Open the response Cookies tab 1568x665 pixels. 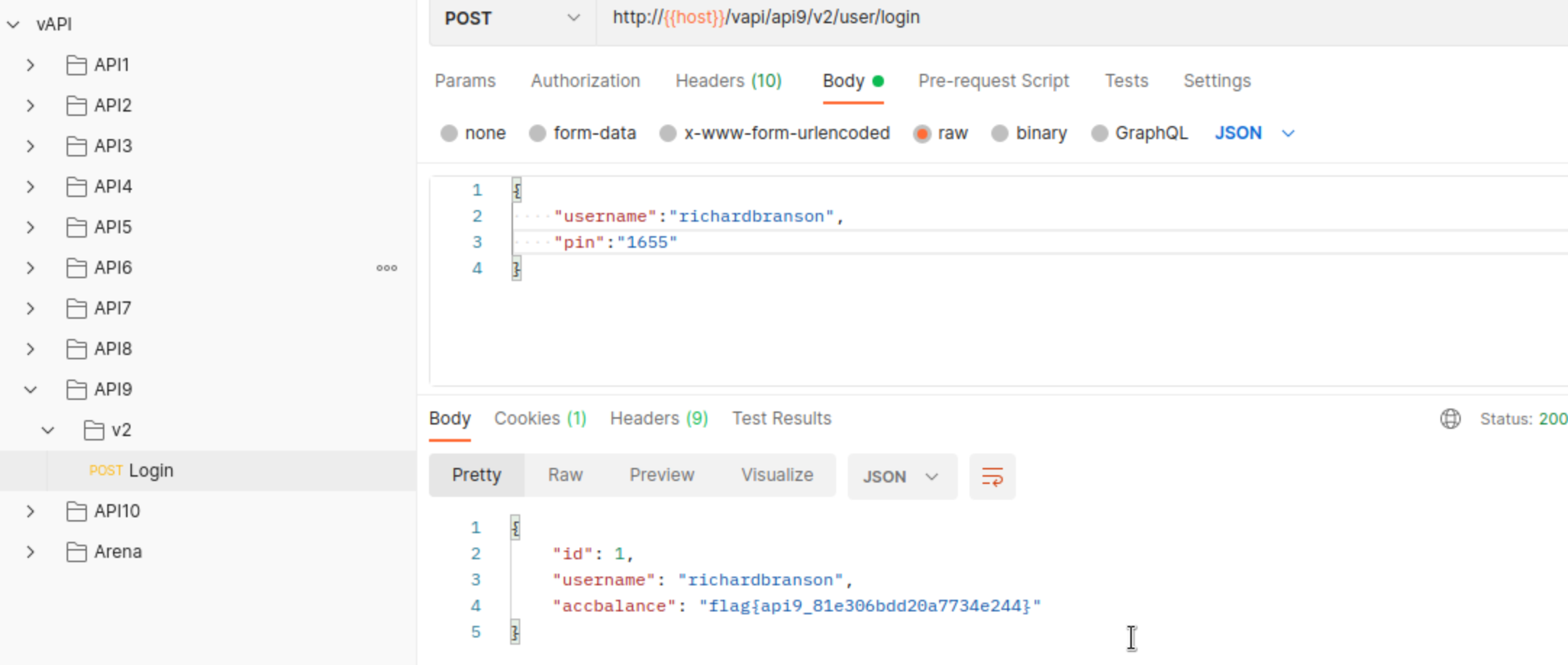(540, 419)
